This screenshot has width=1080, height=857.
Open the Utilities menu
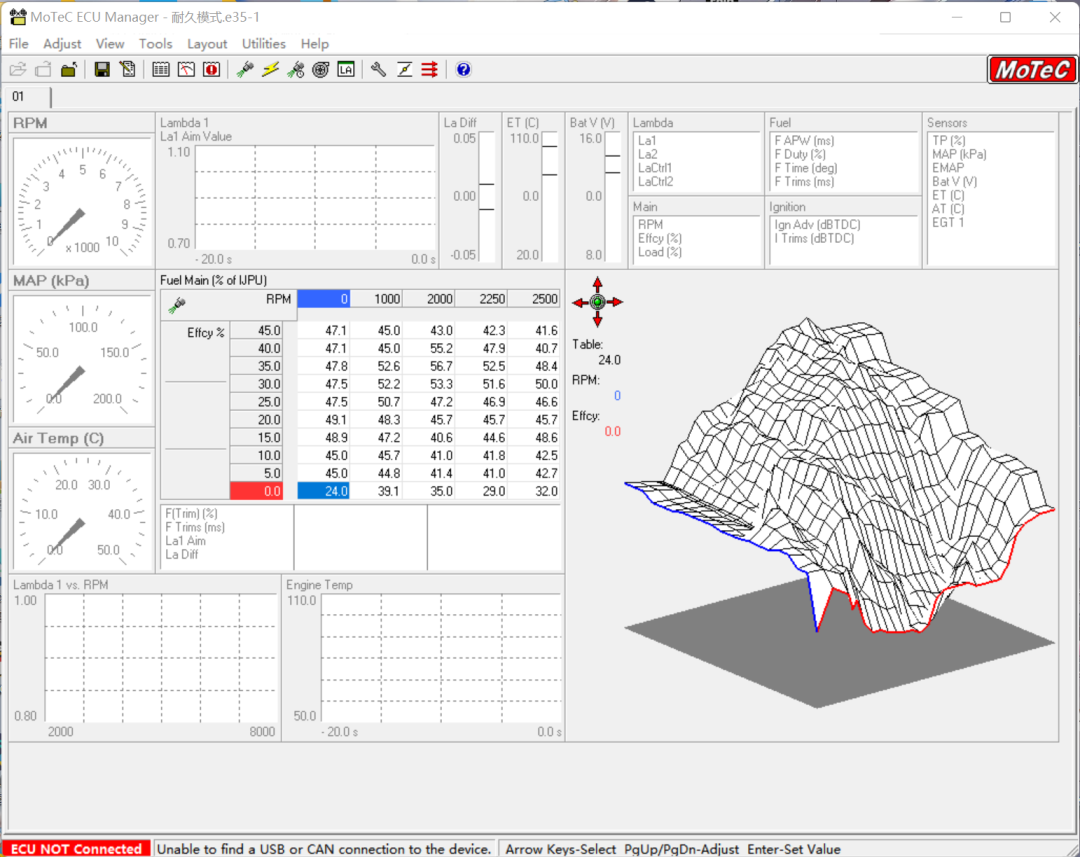pos(264,44)
